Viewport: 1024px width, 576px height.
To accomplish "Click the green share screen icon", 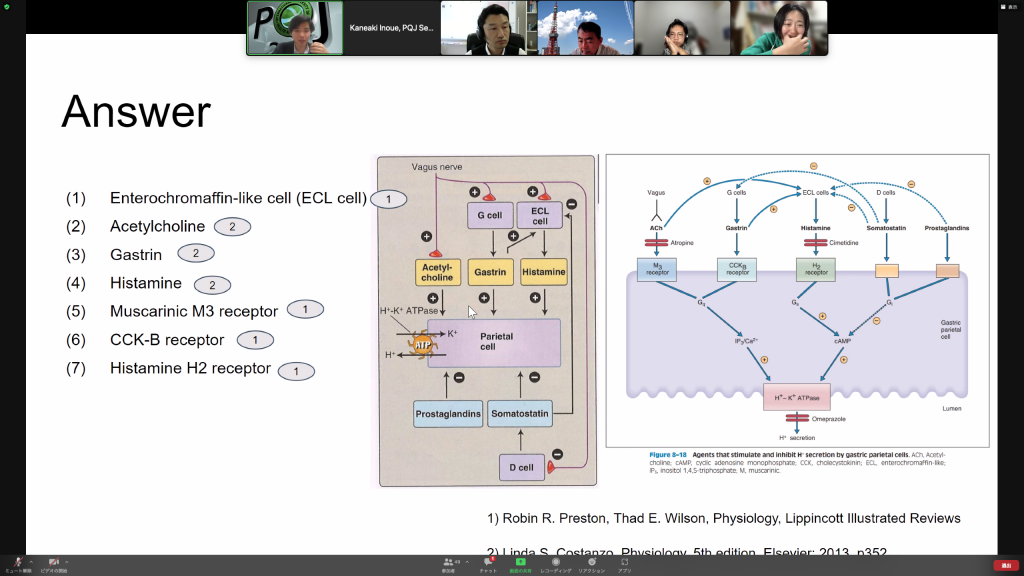I will pos(520,562).
